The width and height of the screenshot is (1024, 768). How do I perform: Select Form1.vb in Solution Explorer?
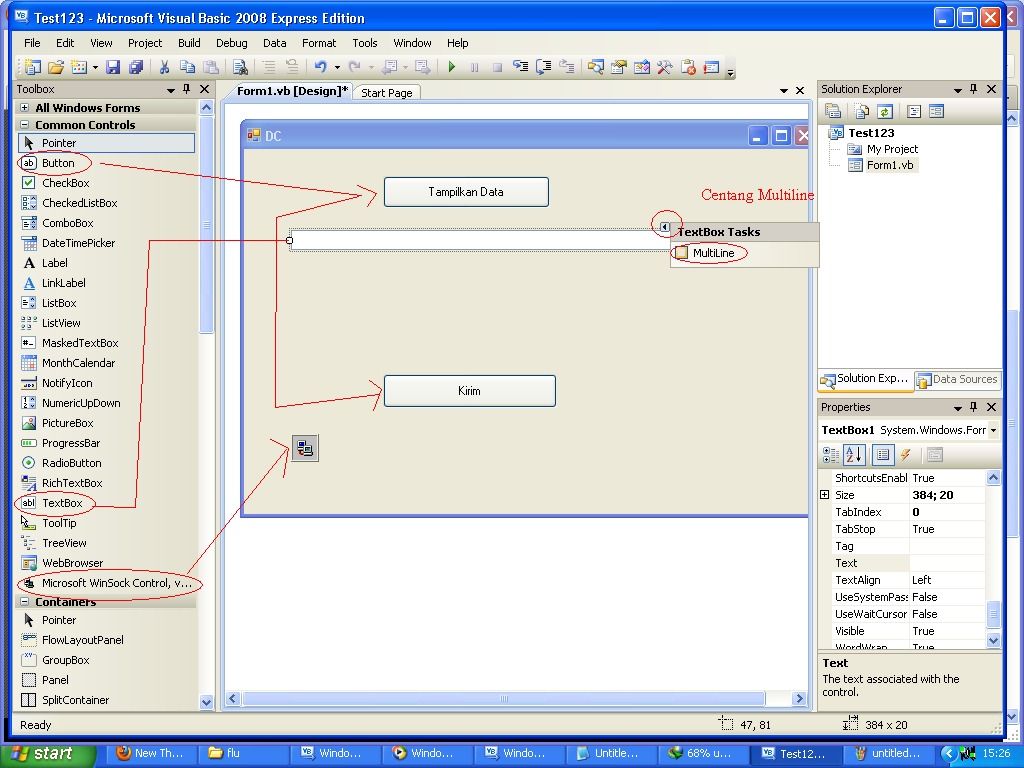(x=889, y=165)
